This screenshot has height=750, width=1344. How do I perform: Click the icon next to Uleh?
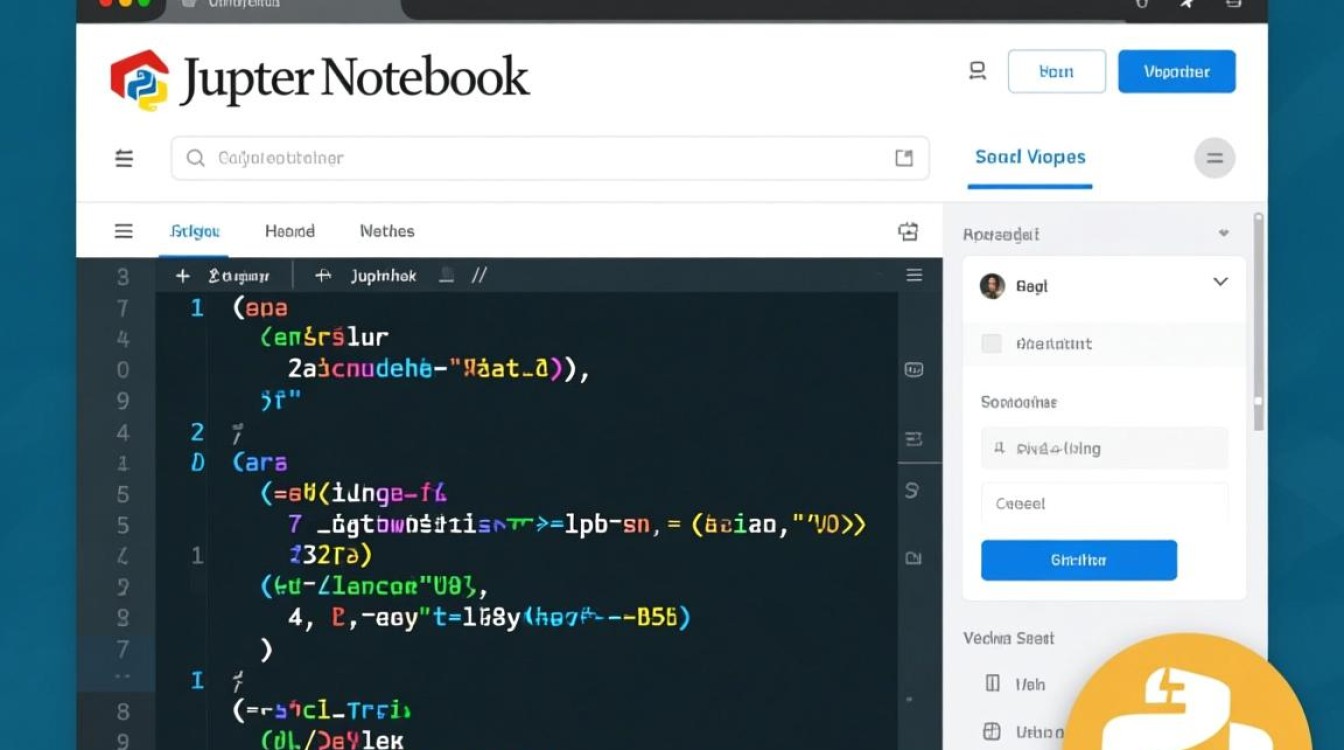(993, 684)
